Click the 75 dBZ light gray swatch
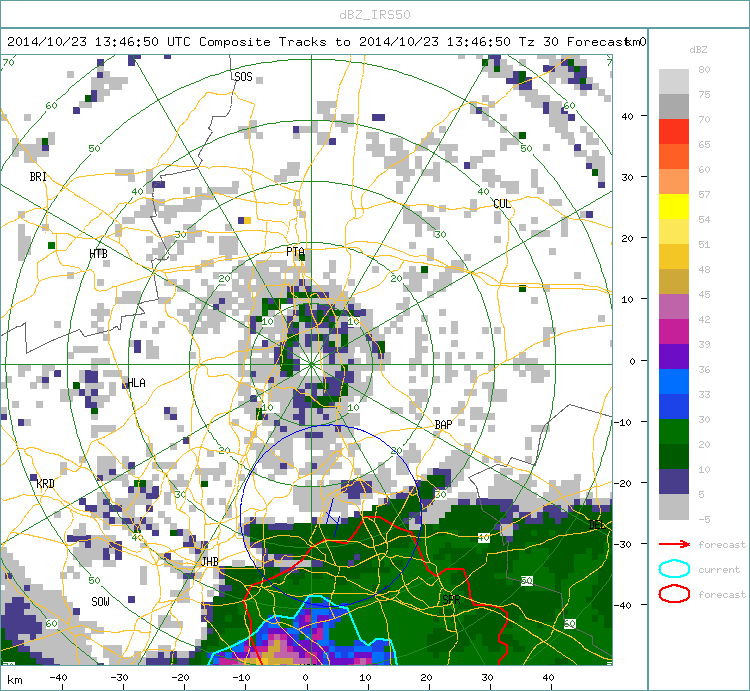The width and height of the screenshot is (750, 691). [674, 81]
